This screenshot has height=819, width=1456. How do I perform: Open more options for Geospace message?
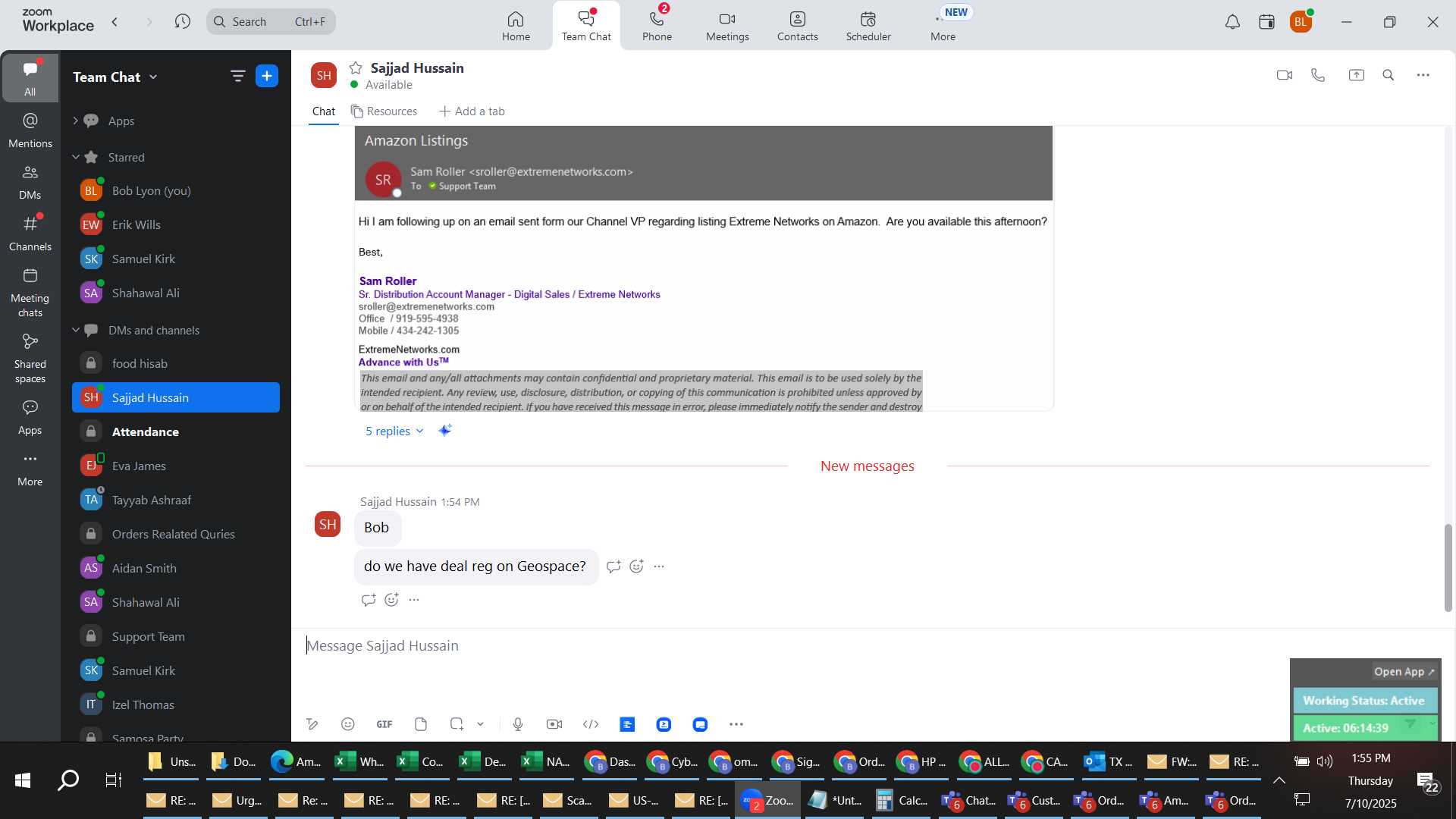(659, 566)
